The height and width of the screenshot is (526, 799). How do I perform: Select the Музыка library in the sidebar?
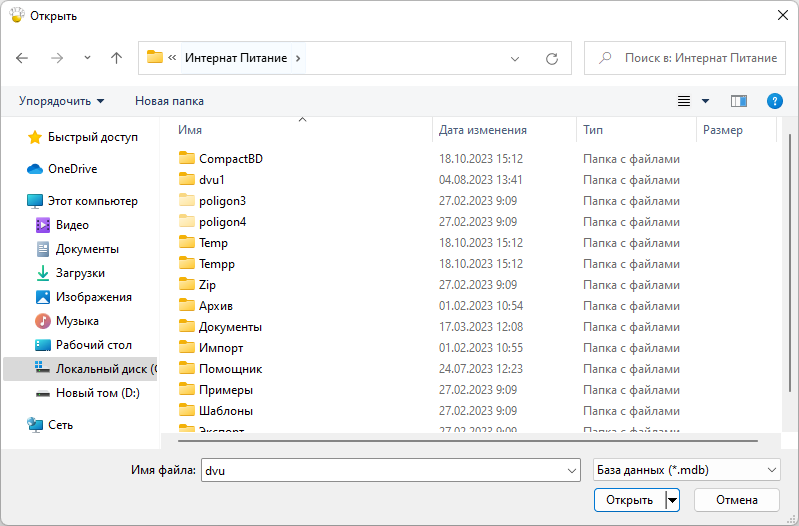pos(77,321)
